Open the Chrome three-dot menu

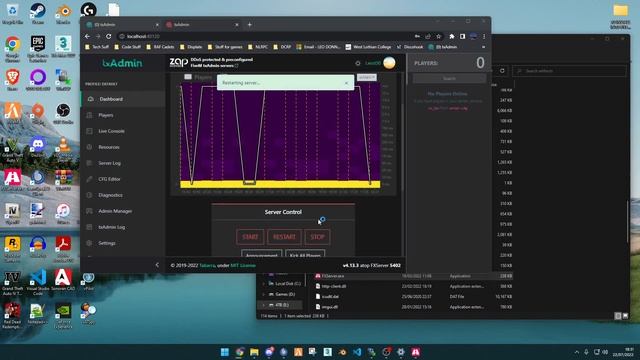click(484, 36)
